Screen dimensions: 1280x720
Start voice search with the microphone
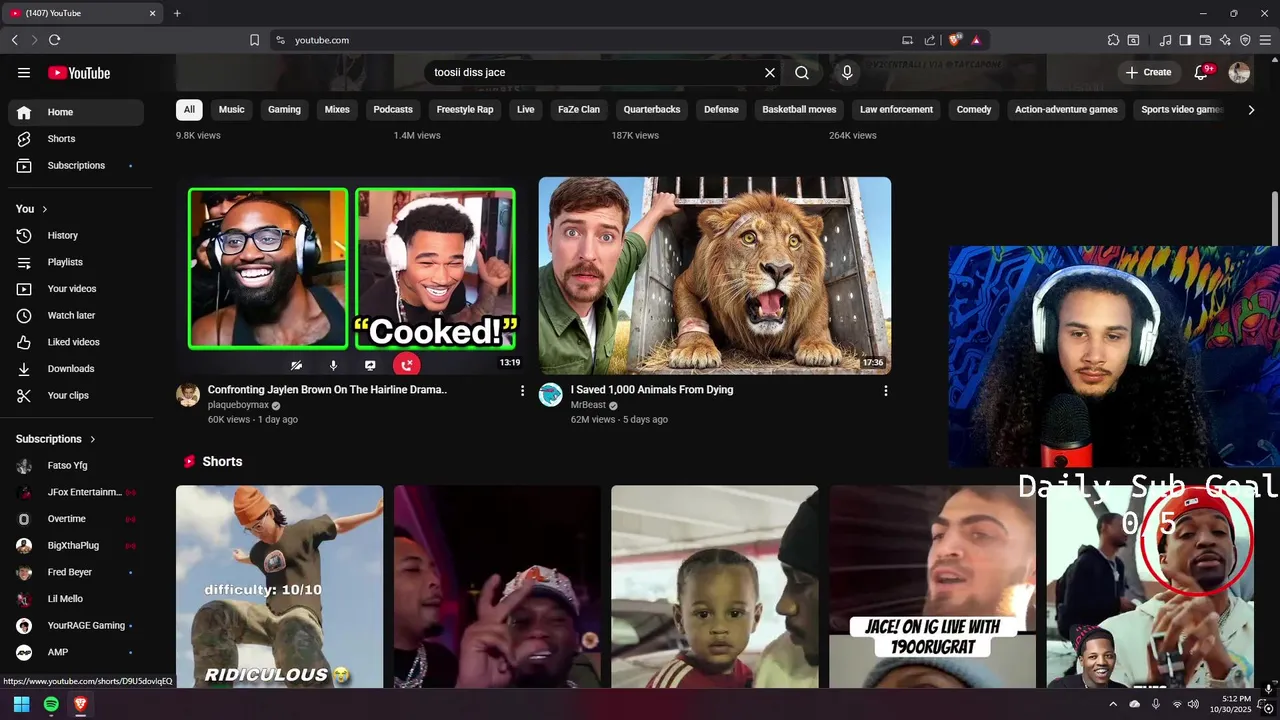click(847, 73)
